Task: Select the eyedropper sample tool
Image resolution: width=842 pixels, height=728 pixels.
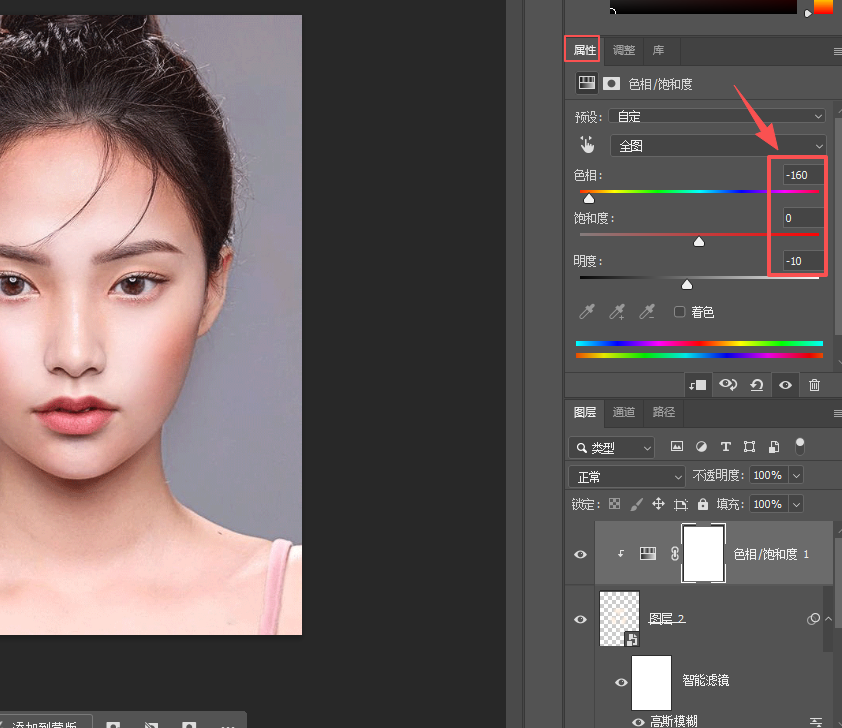Action: (x=587, y=311)
